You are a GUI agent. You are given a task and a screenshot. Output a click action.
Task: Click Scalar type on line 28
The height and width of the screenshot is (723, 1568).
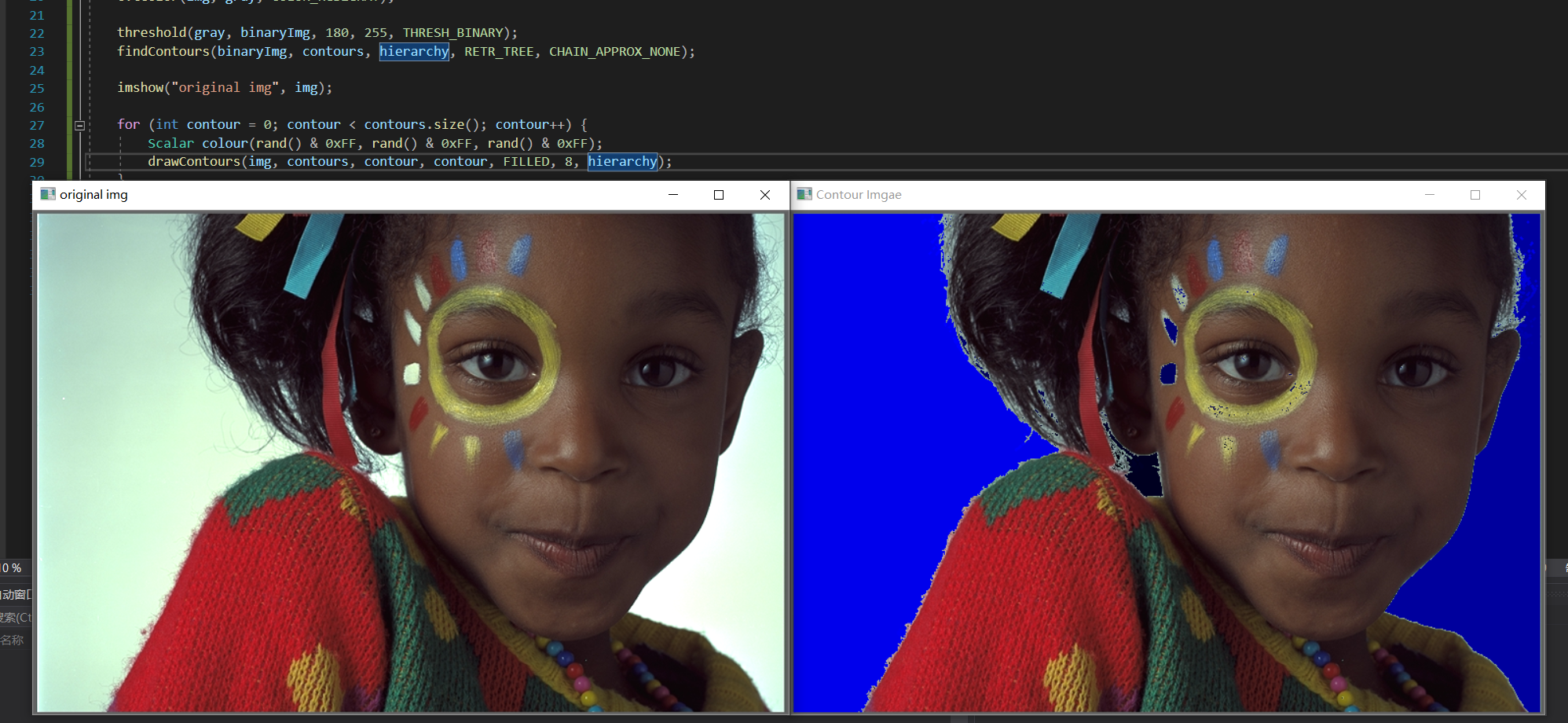170,144
